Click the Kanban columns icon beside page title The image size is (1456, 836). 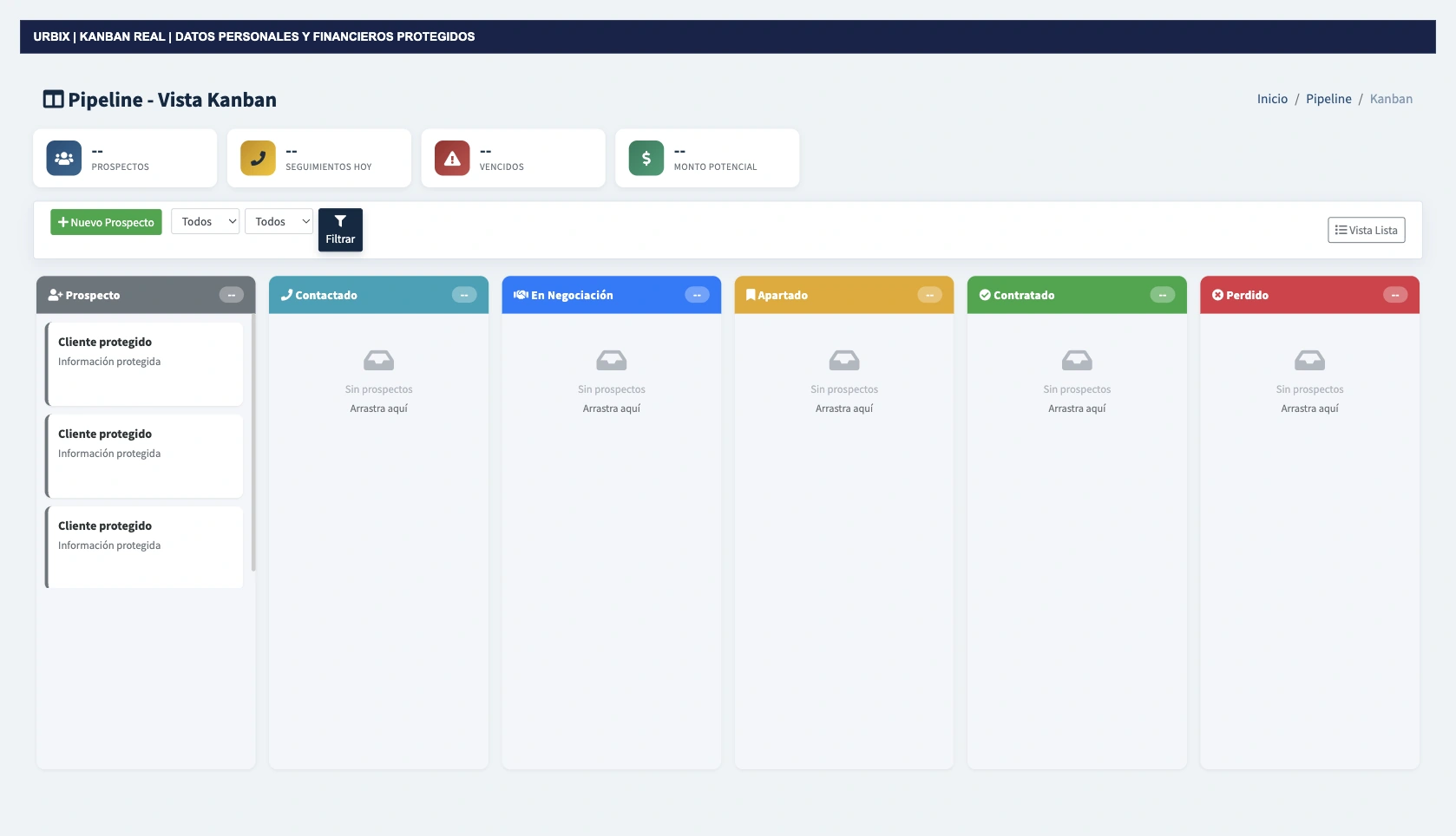(54, 100)
